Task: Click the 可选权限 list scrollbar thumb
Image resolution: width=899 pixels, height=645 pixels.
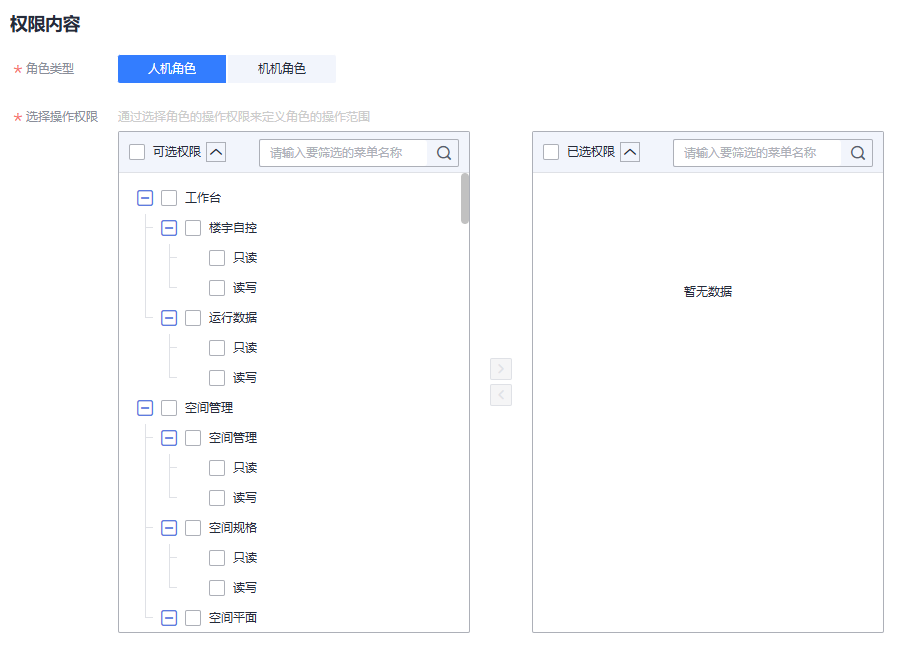Action: click(465, 198)
